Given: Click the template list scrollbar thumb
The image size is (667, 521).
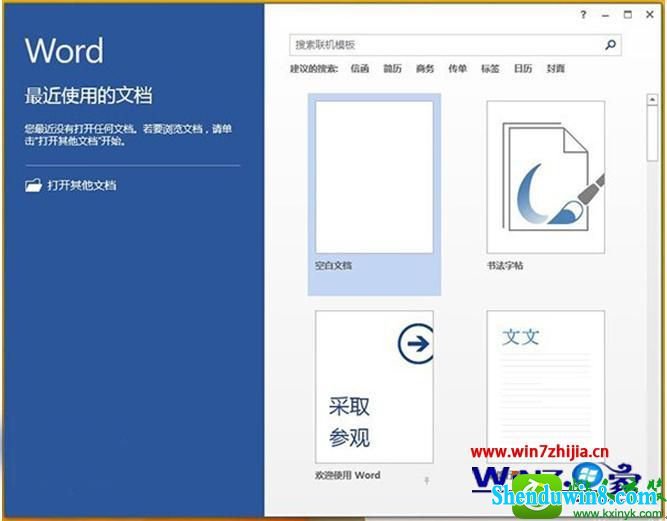Looking at the screenshot, I should click(652, 134).
